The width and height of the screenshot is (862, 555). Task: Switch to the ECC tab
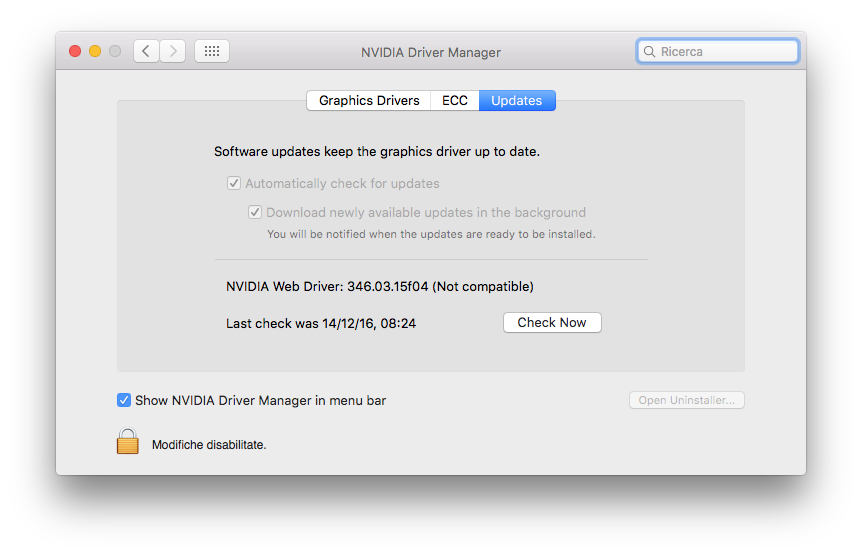click(455, 101)
